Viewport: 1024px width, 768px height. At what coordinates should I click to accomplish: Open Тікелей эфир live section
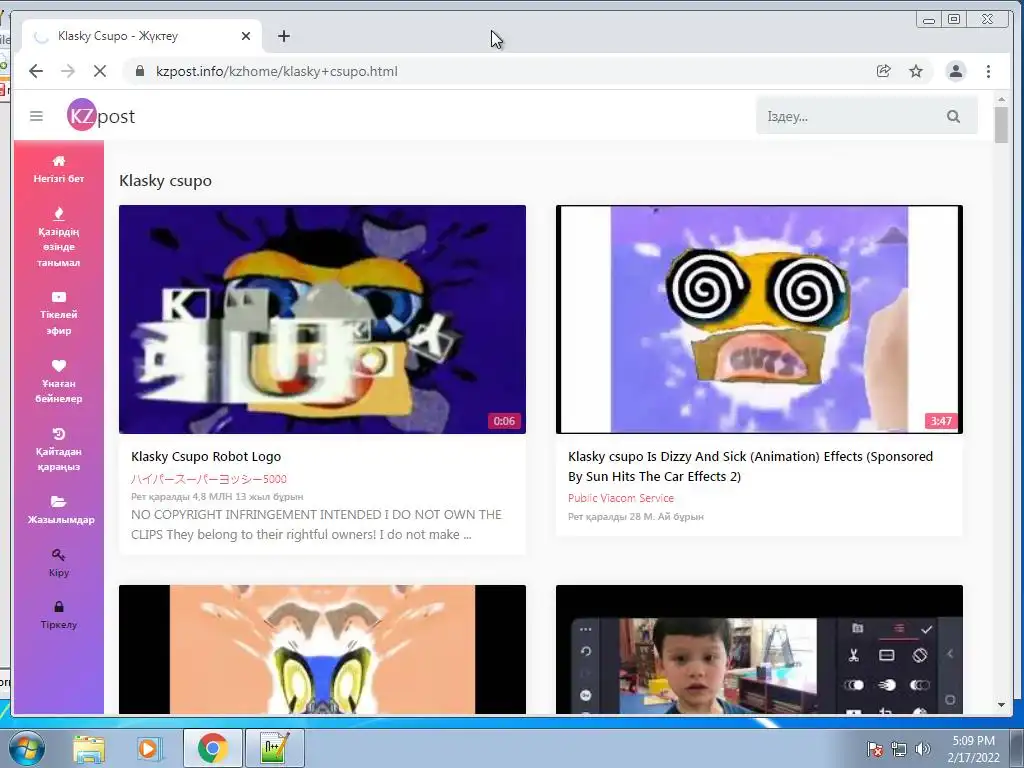click(x=59, y=313)
